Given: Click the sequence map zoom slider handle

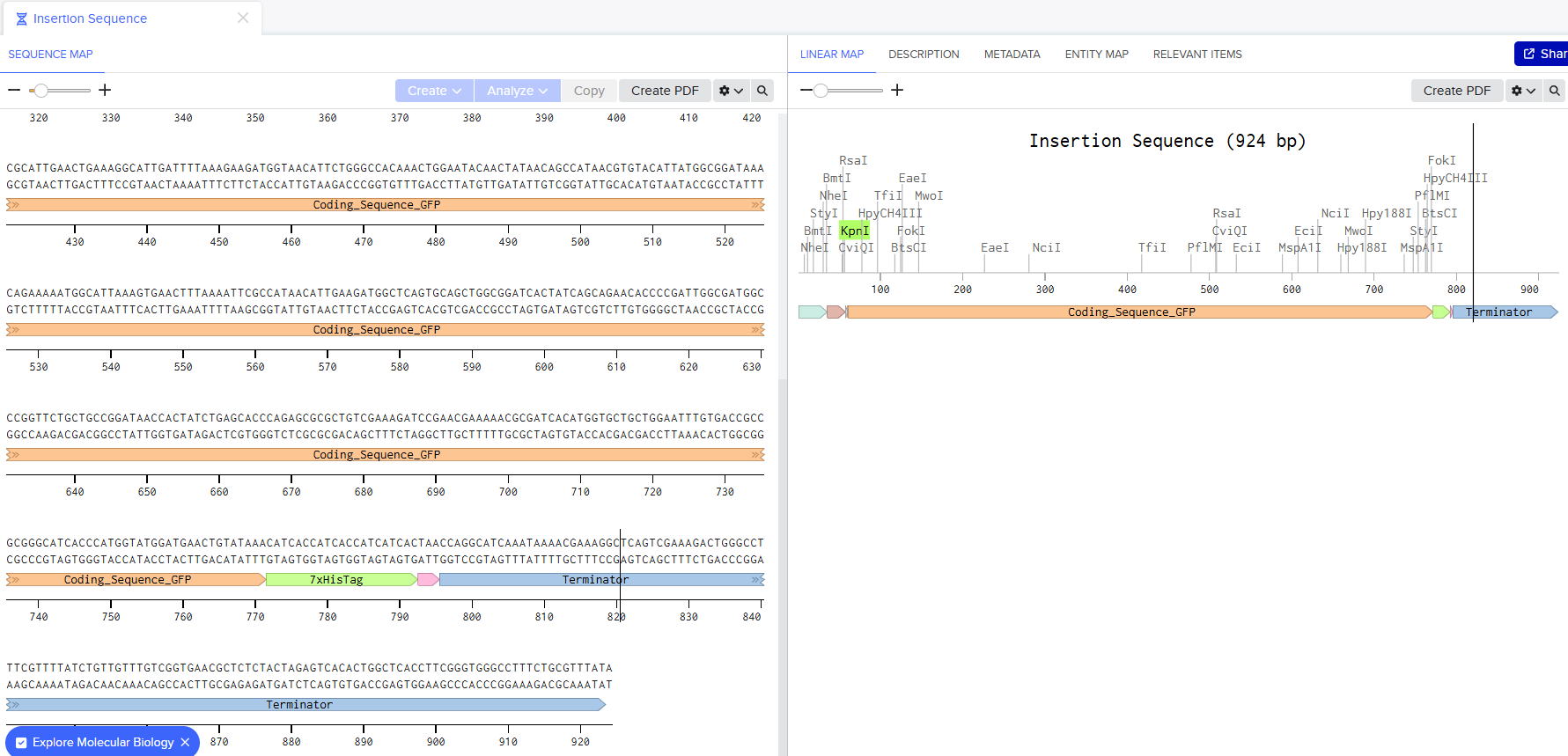Looking at the screenshot, I should pyautogui.click(x=40, y=91).
